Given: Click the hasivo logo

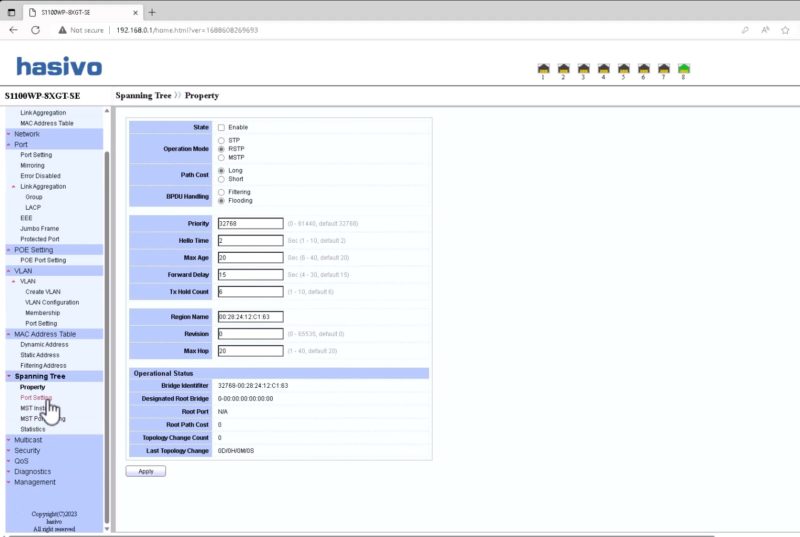Looking at the screenshot, I should pyautogui.click(x=59, y=67).
